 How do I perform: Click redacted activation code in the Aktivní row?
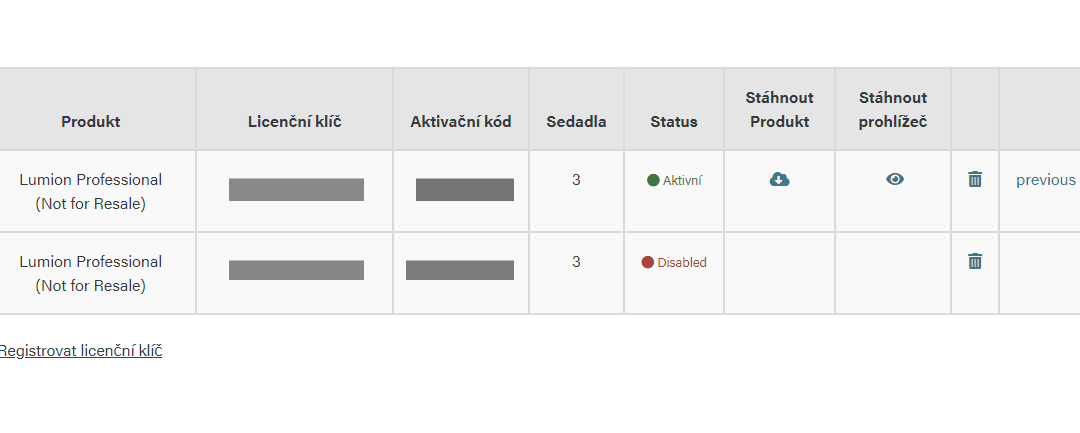pos(465,189)
